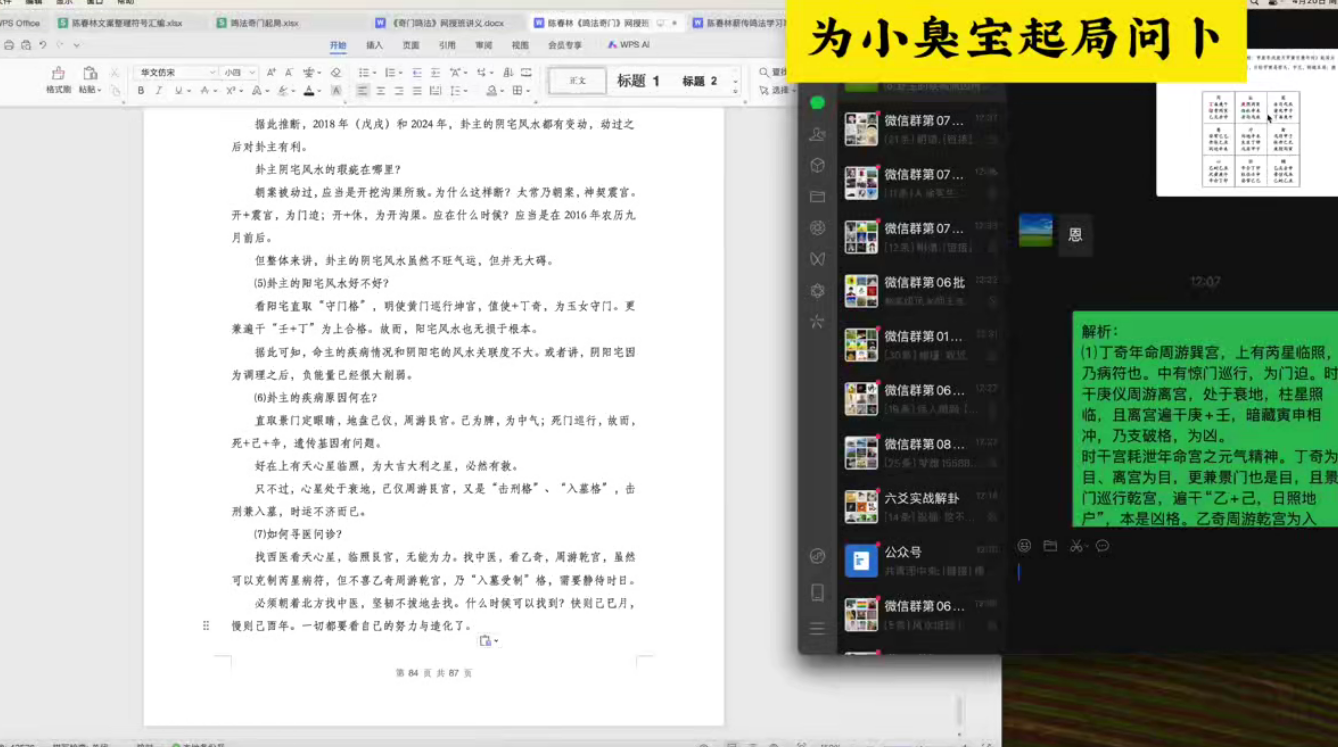Toggle underline formatting
The height and width of the screenshot is (747, 1338).
(178, 91)
